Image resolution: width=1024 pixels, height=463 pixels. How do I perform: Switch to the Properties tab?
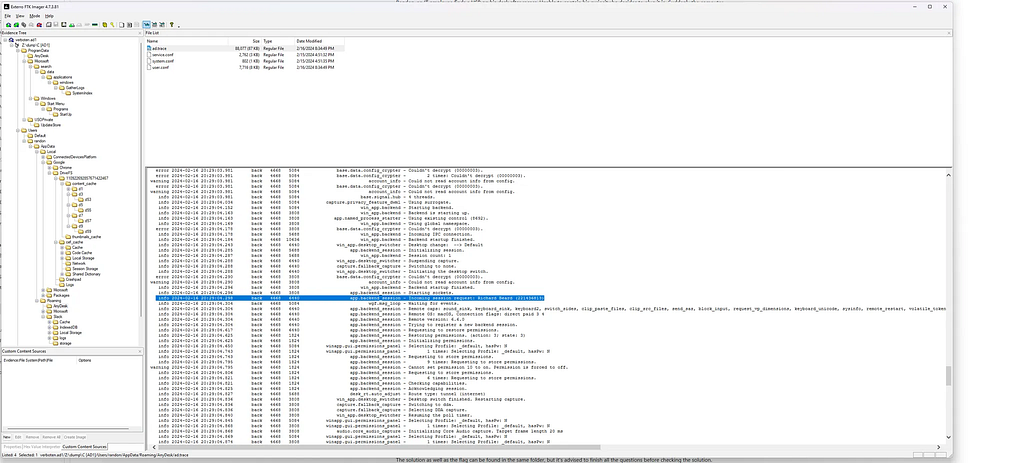[12, 447]
